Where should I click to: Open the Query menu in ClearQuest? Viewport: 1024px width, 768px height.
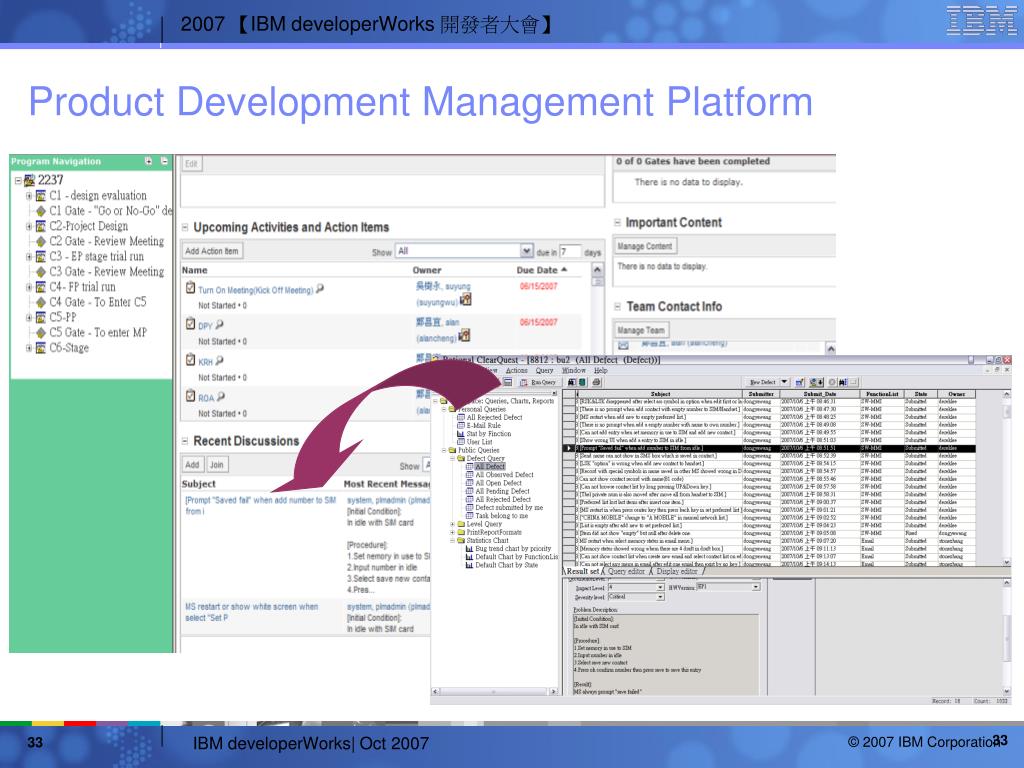pyautogui.click(x=545, y=370)
